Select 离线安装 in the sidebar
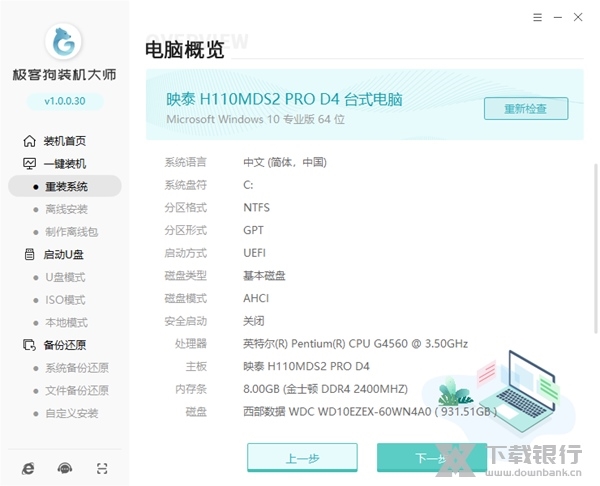This screenshot has height=486, width=600. 66,210
